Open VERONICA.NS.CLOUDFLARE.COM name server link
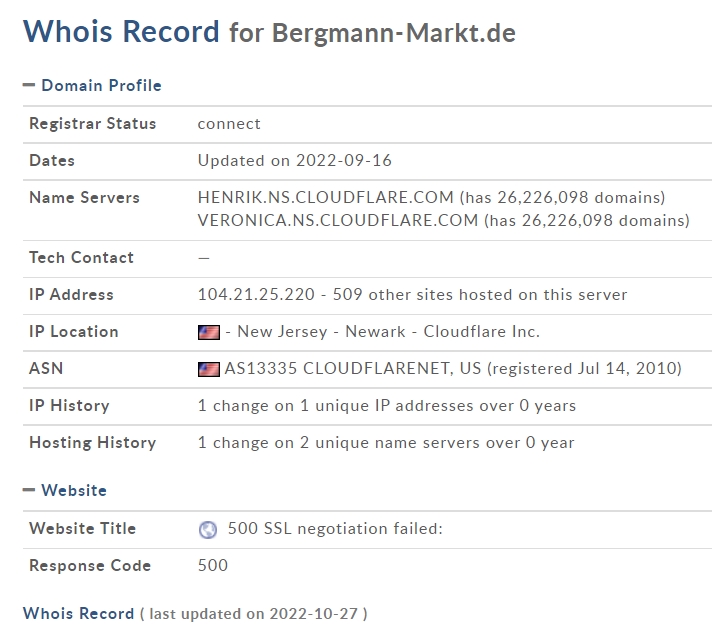The width and height of the screenshot is (712, 632). pos(338,221)
